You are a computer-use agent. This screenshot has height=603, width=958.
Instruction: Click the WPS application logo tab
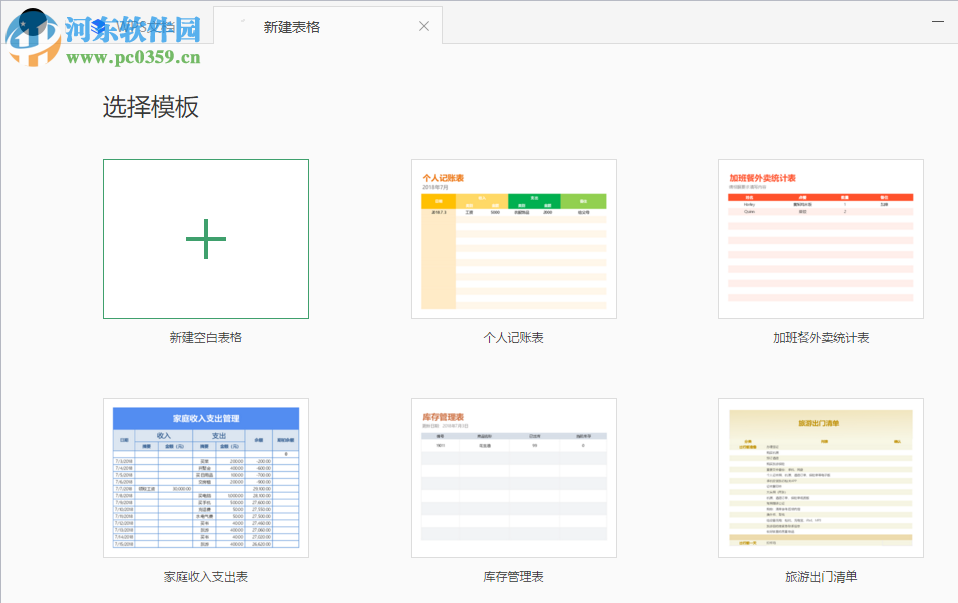(x=100, y=25)
